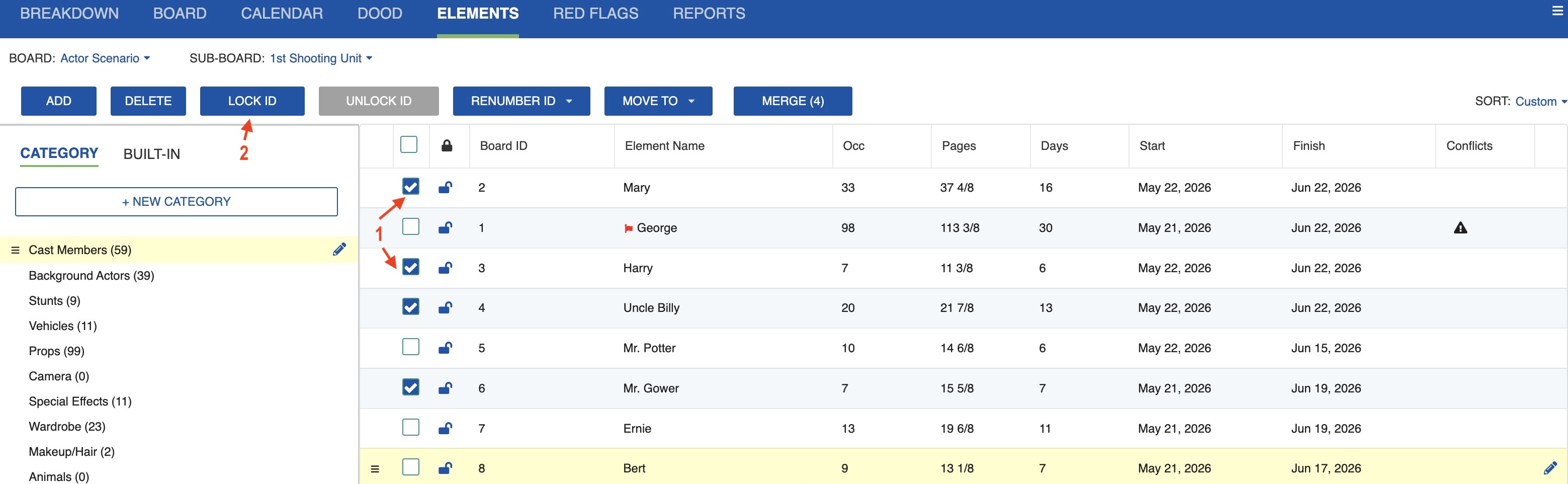Click the drag handle icon on Bert's row
The height and width of the screenshot is (484, 1568).
coord(375,468)
